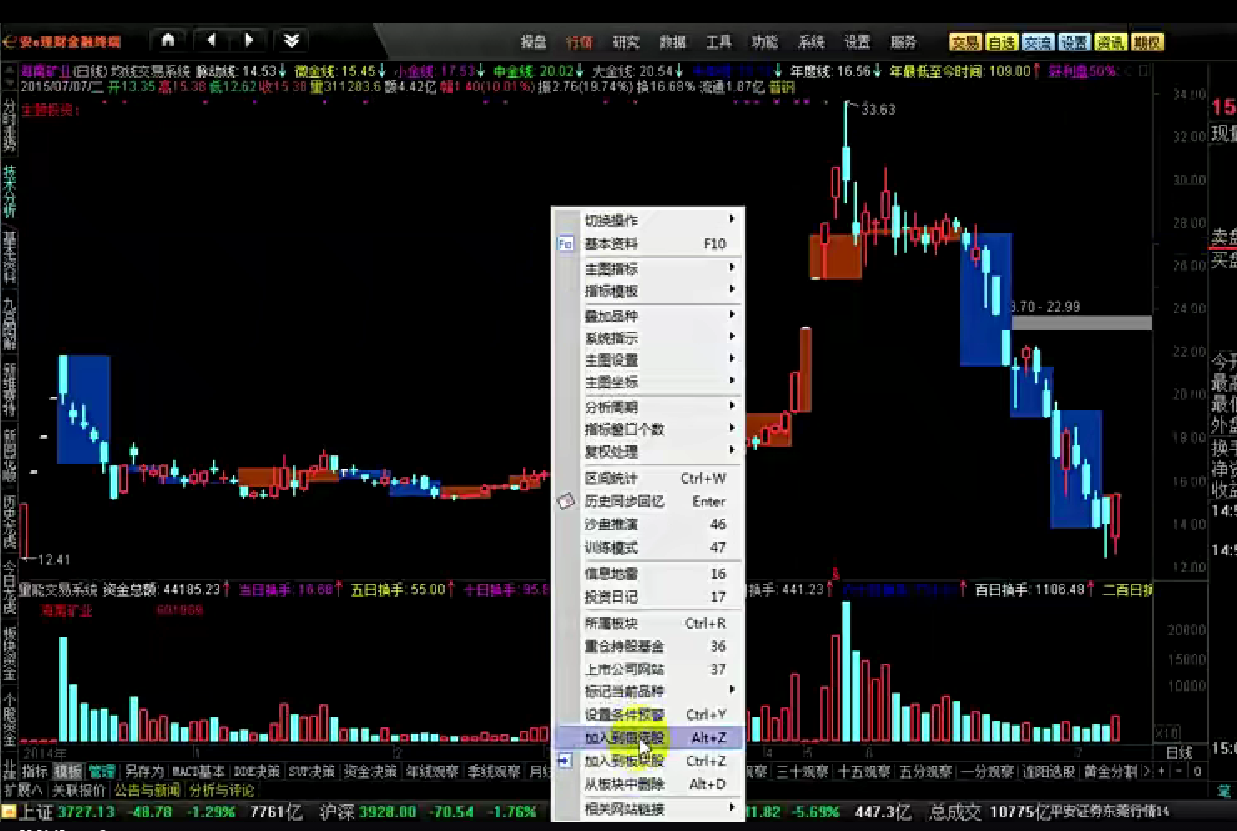Viewport: 1237px width, 831px height.
Task: Select 技术分析 in left vertical sidebar
Action: coord(9,192)
